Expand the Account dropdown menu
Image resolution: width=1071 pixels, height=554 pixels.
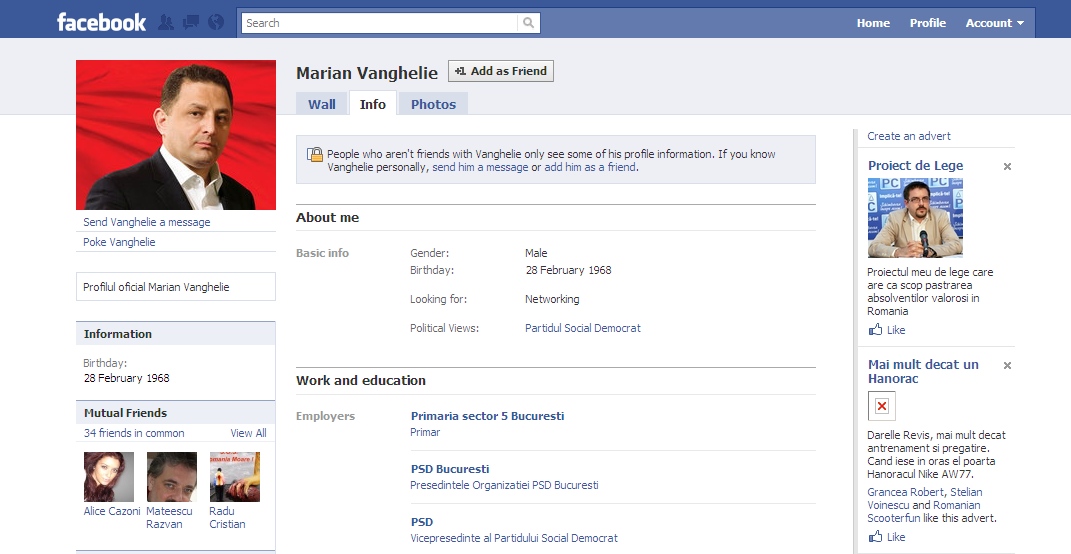click(x=994, y=23)
